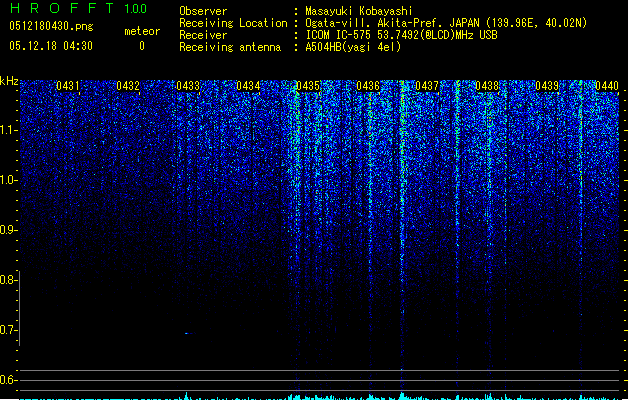Click the HROFFT 1.0.0 title text
Image resolution: width=629 pixels, height=400 pixels.
click(x=78, y=8)
